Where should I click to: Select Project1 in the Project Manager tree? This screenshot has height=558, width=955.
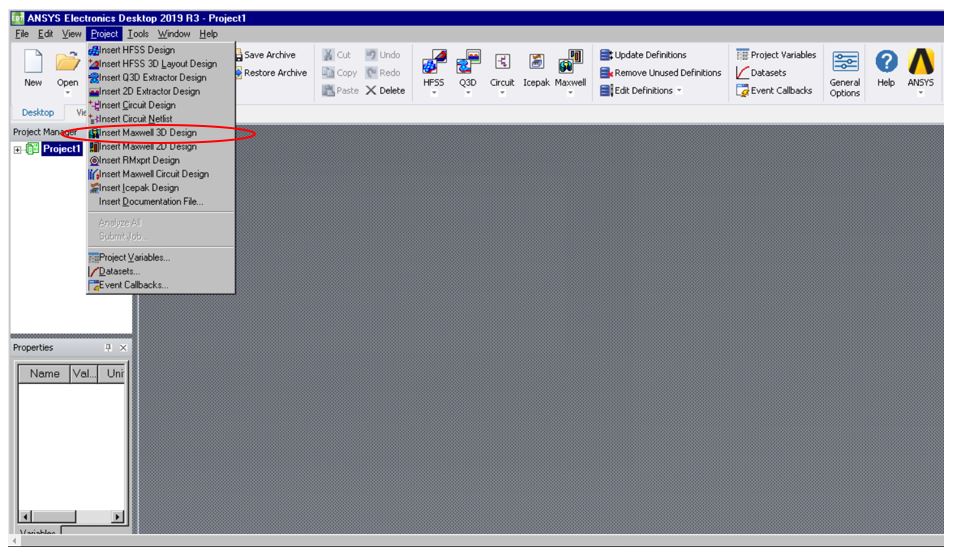point(62,149)
